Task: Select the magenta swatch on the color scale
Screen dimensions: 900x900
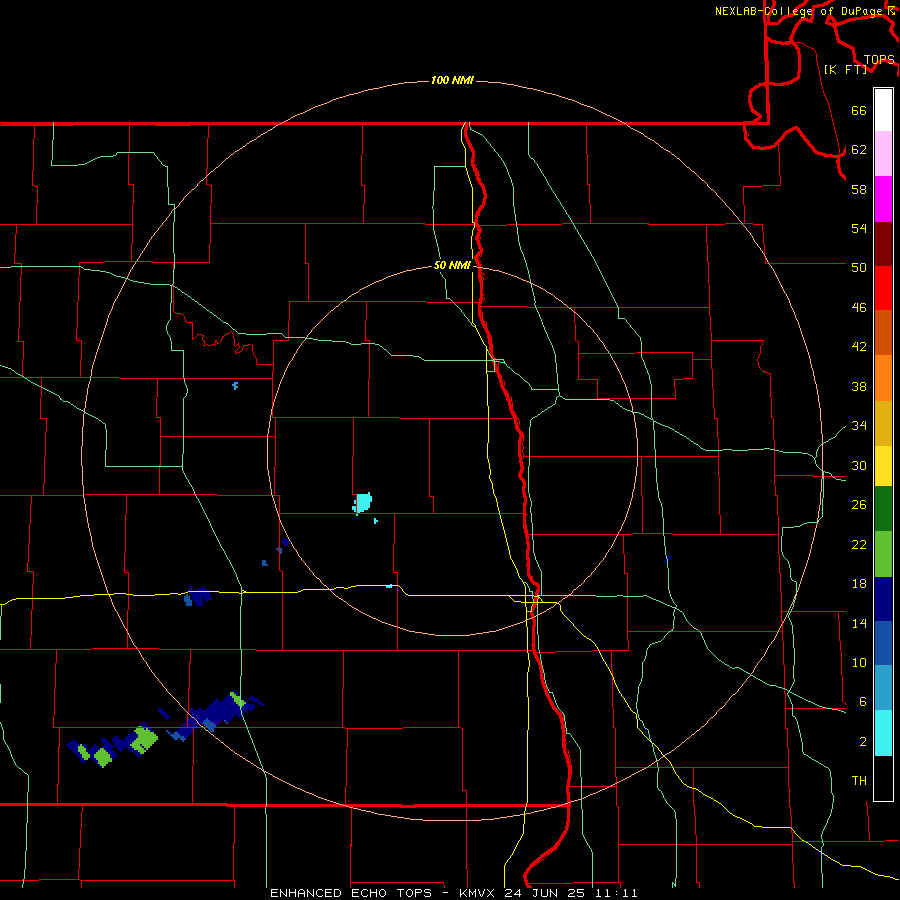Action: pyautogui.click(x=883, y=199)
